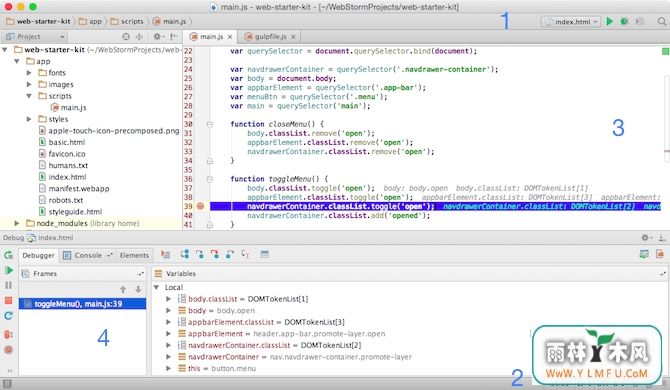Screen dimensions: 670x390
Task: Collapse the web-starter-kit root folder
Action: tap(5, 50)
